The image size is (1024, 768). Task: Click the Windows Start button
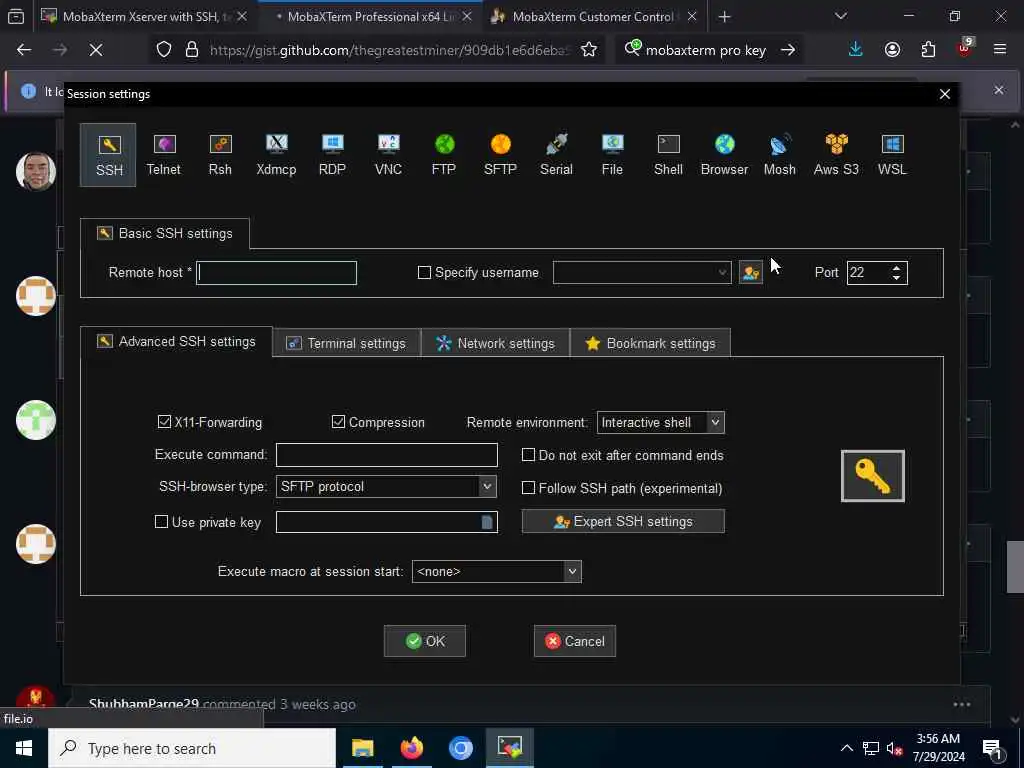[24, 748]
